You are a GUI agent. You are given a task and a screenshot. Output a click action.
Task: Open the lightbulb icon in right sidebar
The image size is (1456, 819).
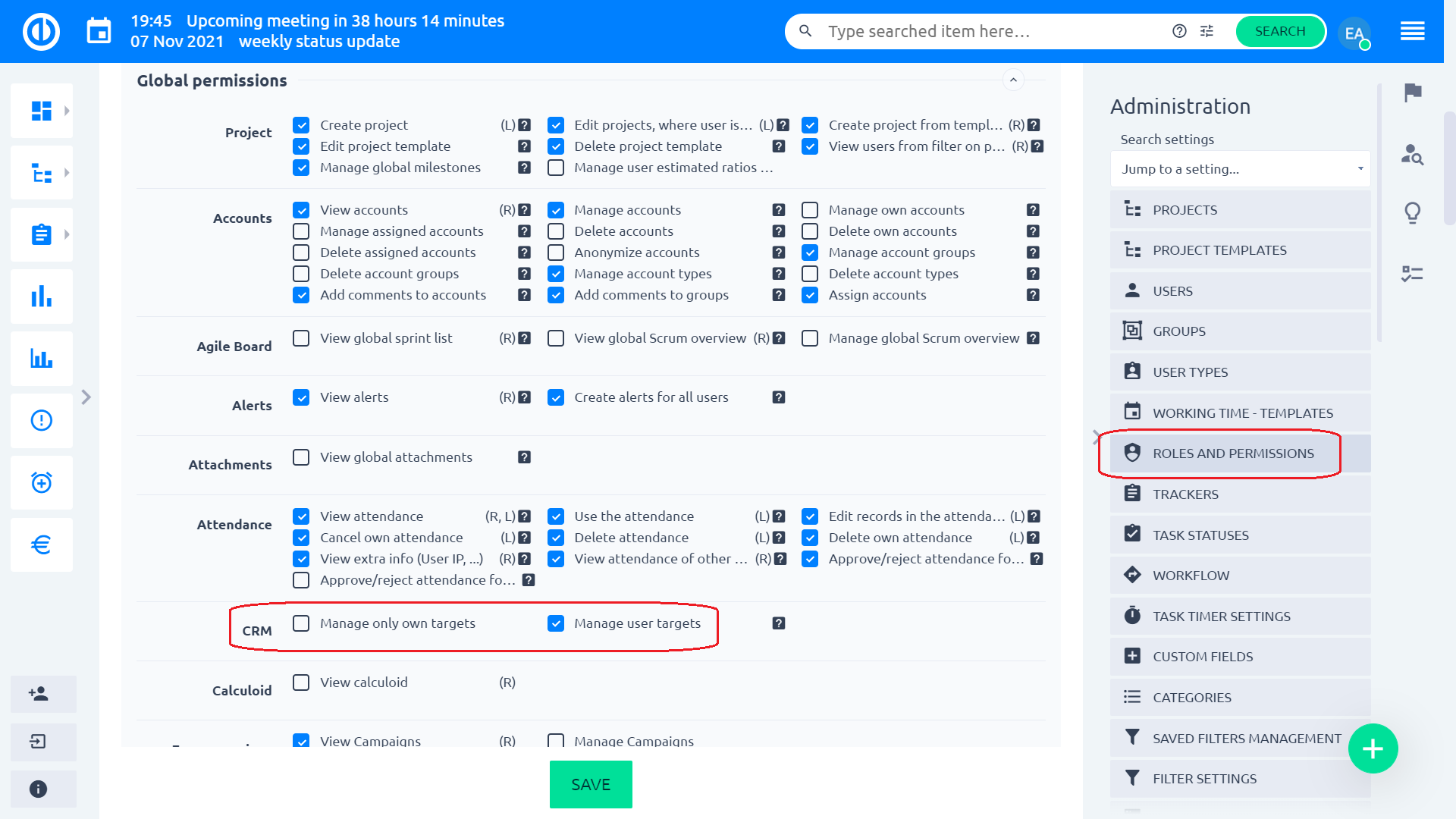pyautogui.click(x=1412, y=212)
